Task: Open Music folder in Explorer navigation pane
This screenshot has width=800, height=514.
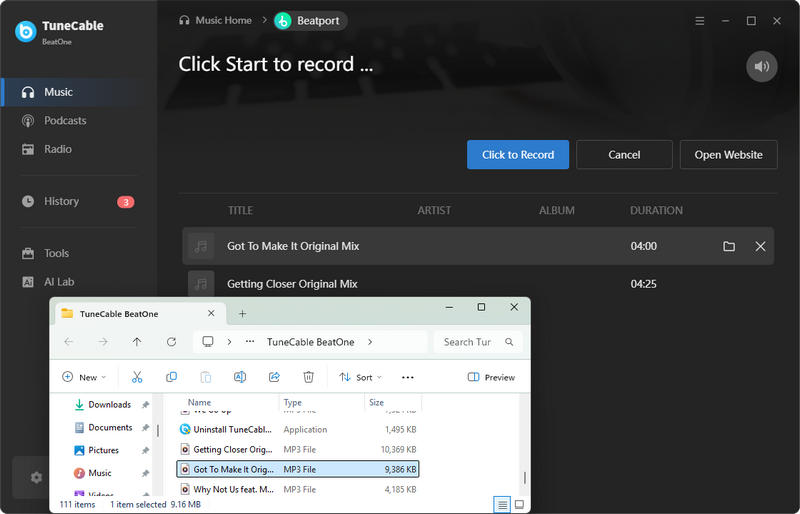Action: (99, 473)
